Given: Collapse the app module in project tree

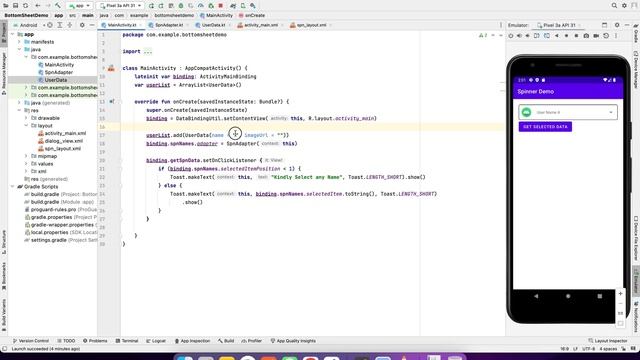Looking at the screenshot, I should (13, 34).
